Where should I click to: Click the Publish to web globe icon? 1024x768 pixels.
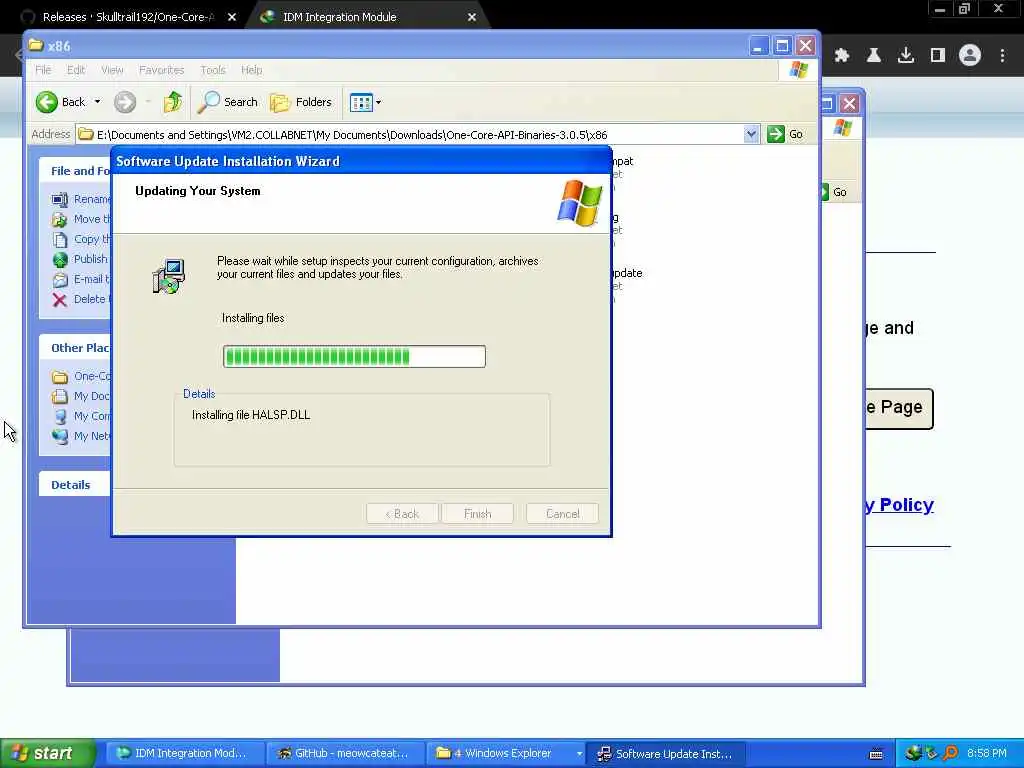[x=59, y=259]
